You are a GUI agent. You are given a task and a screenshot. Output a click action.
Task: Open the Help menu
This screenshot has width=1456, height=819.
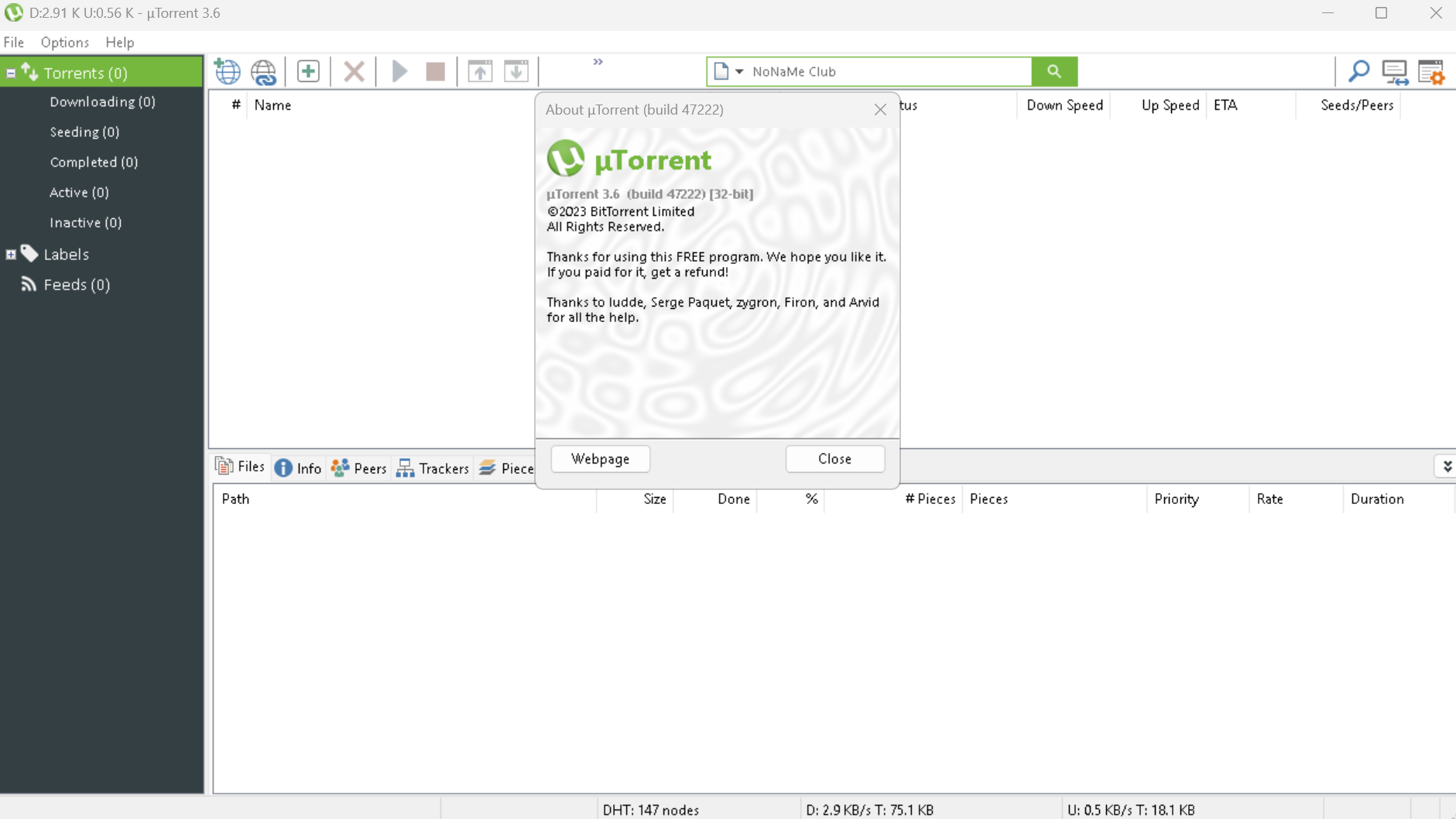coord(119,42)
